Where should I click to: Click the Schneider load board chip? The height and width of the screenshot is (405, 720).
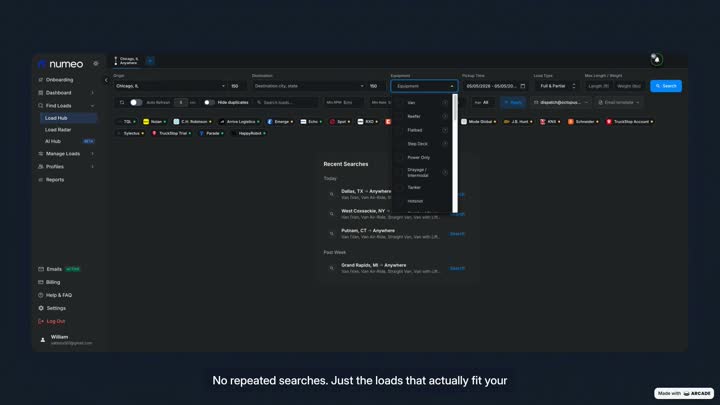point(583,122)
